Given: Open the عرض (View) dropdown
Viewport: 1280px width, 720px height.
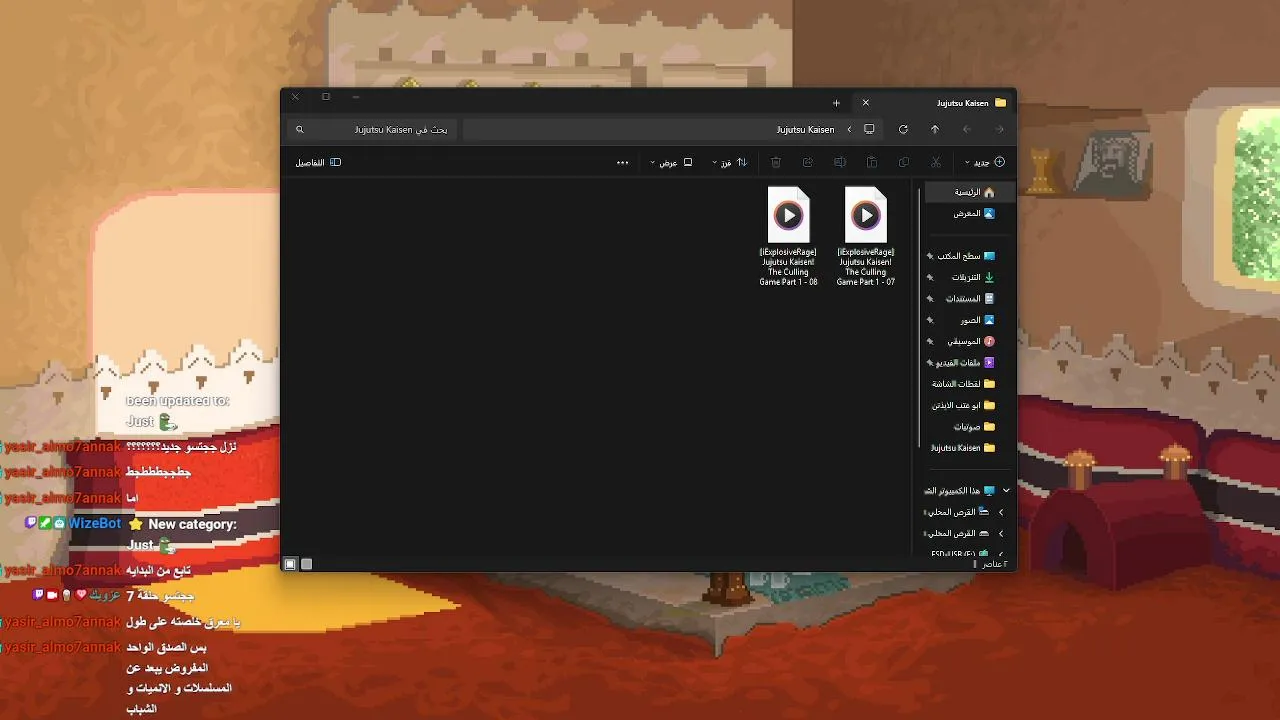Looking at the screenshot, I should pos(671,162).
